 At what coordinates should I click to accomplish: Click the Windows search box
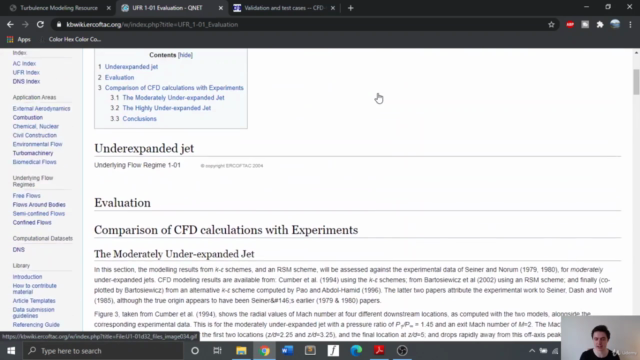click(104, 351)
